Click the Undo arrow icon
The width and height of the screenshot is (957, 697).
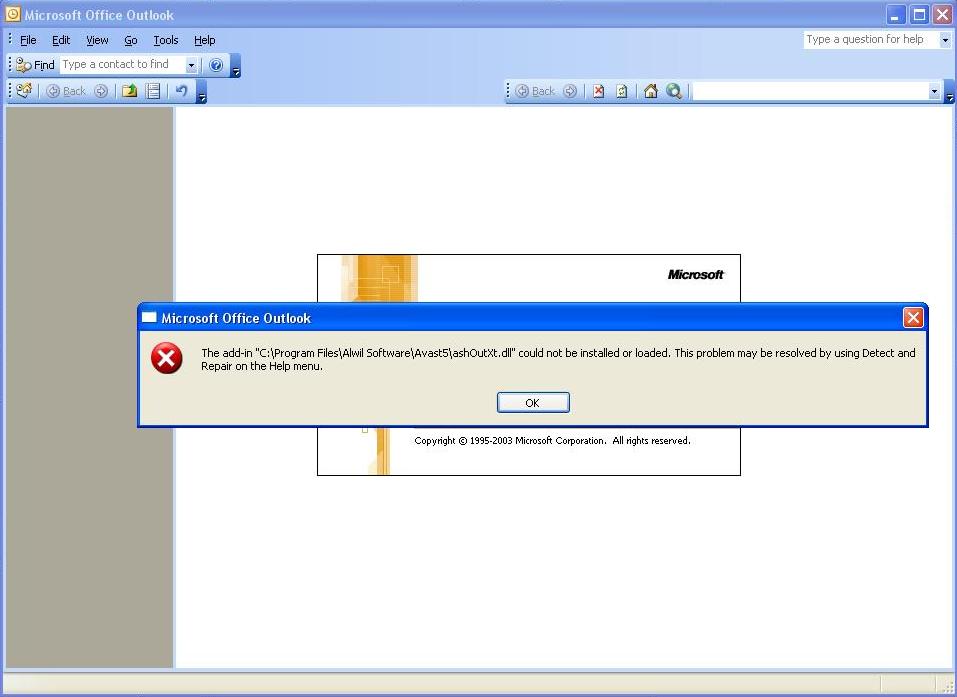pyautogui.click(x=181, y=91)
